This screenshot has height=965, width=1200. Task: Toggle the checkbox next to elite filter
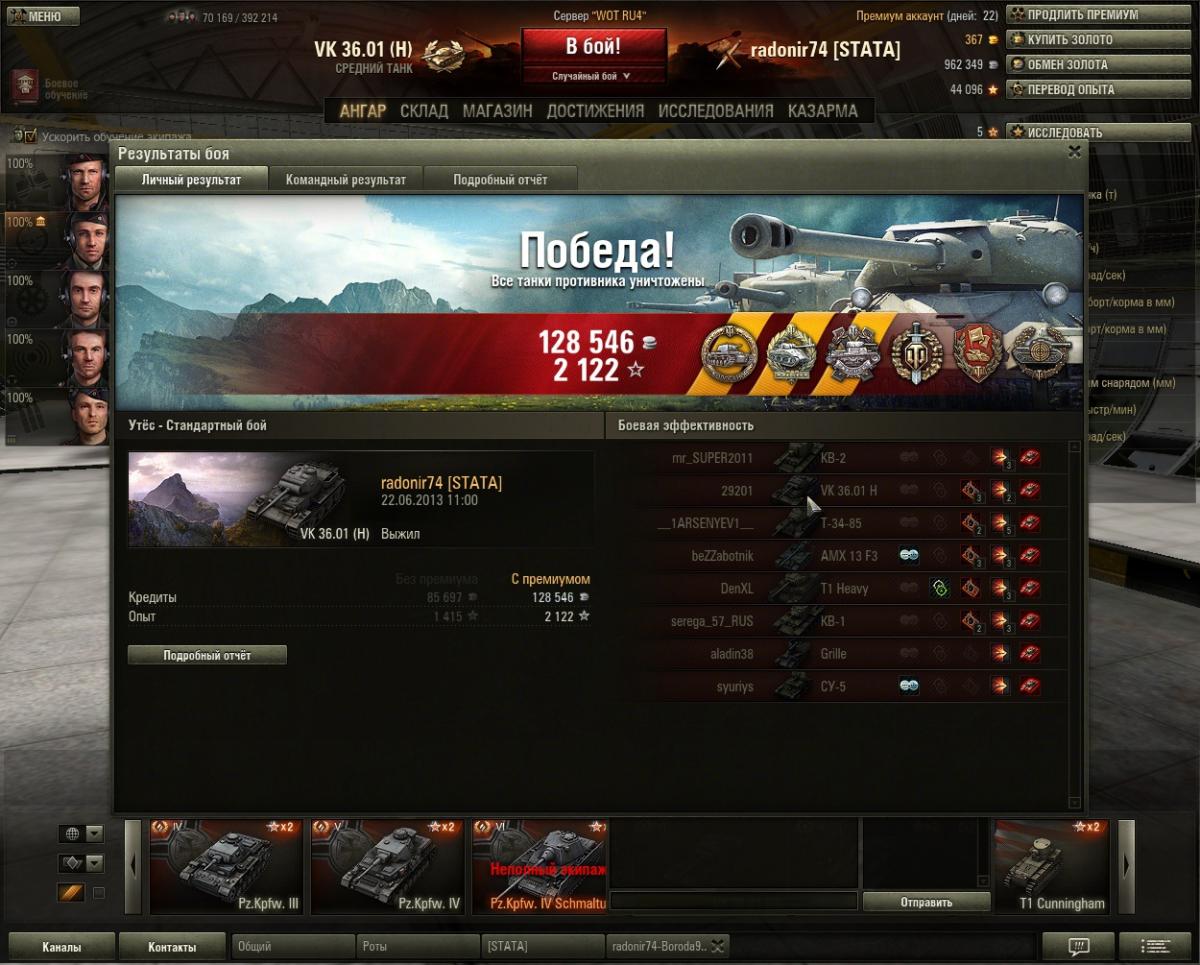99,893
